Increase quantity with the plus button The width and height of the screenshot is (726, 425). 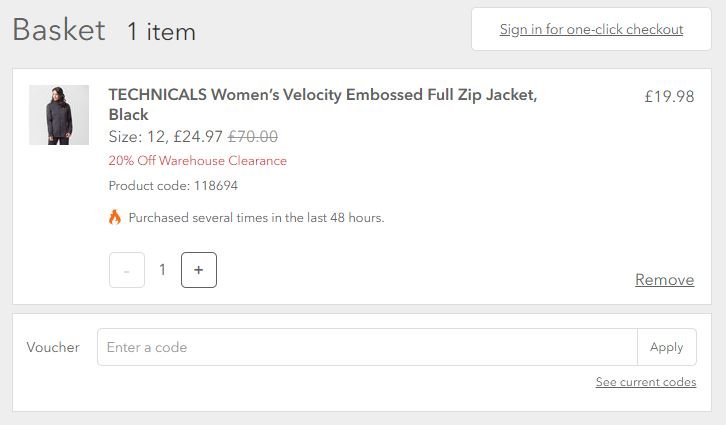pos(199,270)
